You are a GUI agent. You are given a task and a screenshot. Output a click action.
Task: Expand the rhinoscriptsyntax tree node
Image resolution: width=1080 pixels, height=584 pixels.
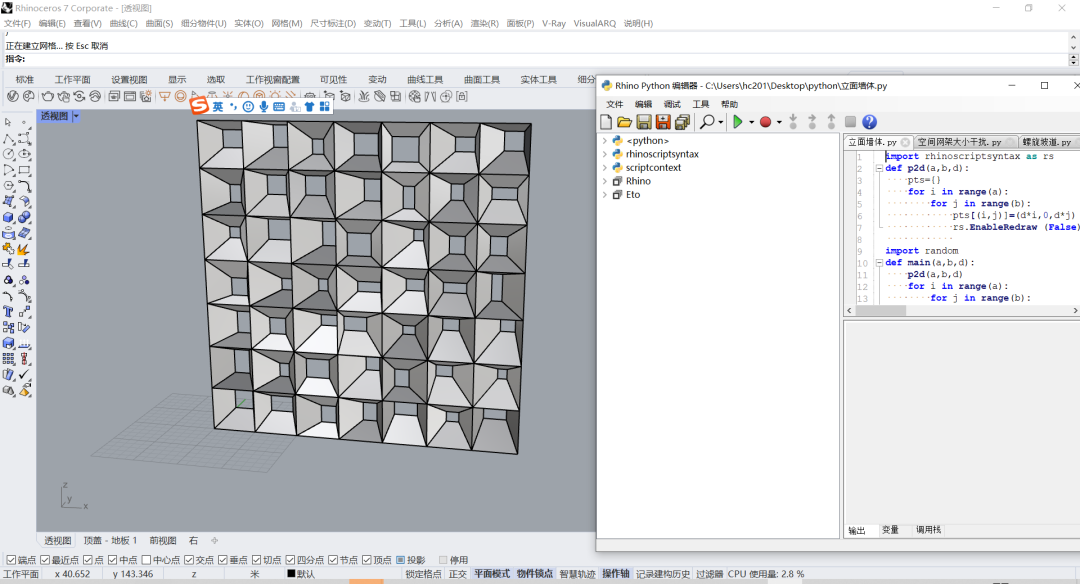coord(604,154)
